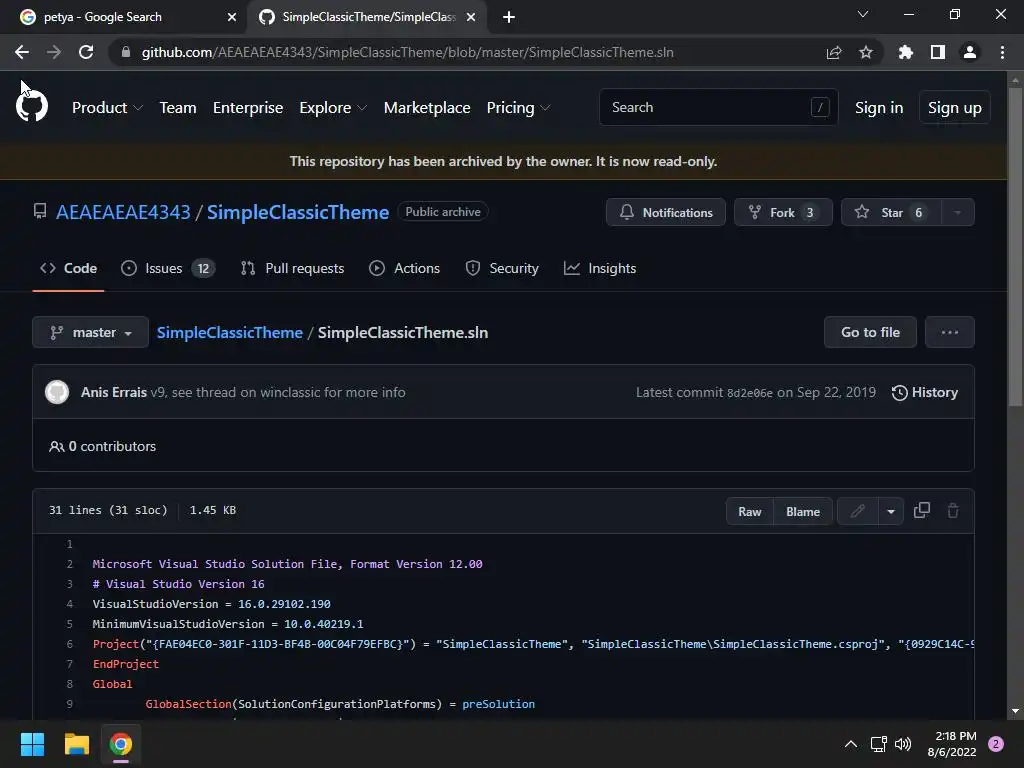
Task: Open commit hash 8d2e06e link
Action: (x=750, y=393)
